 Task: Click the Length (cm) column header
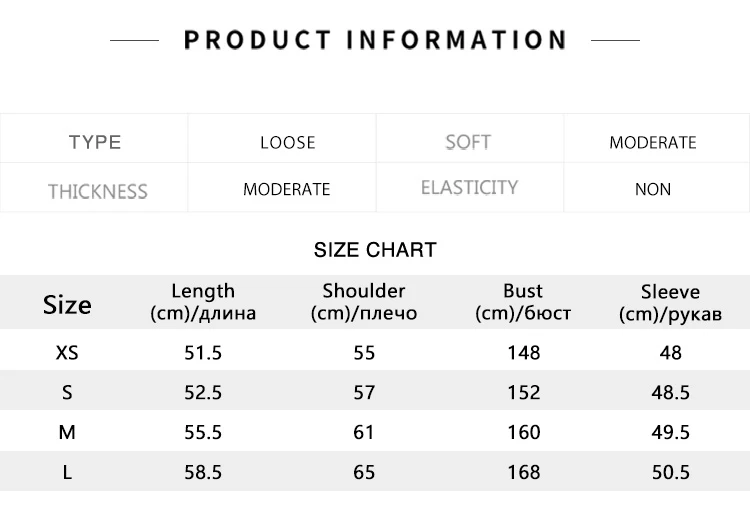(203, 302)
